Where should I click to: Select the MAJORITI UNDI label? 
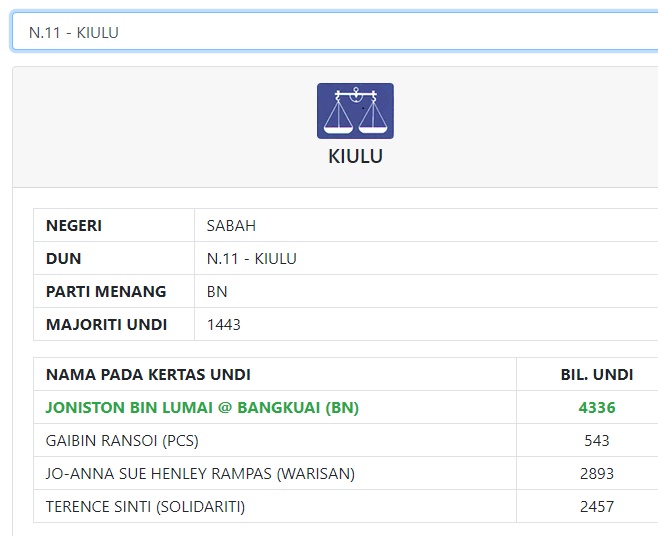(x=107, y=324)
